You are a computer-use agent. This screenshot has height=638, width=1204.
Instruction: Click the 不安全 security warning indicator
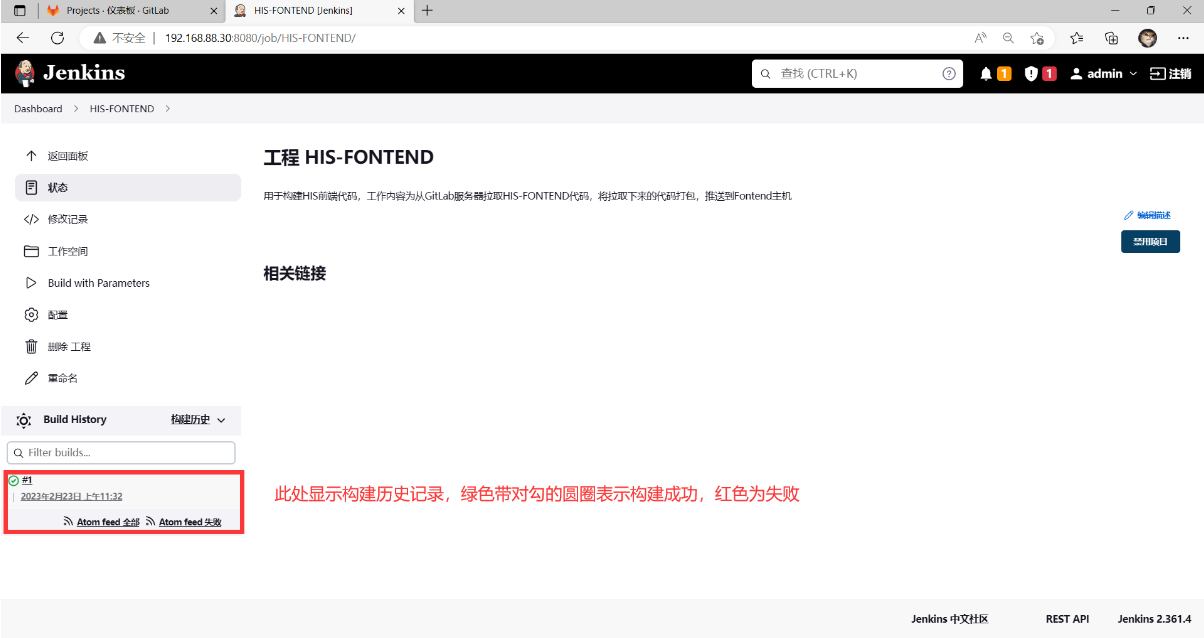pos(119,38)
